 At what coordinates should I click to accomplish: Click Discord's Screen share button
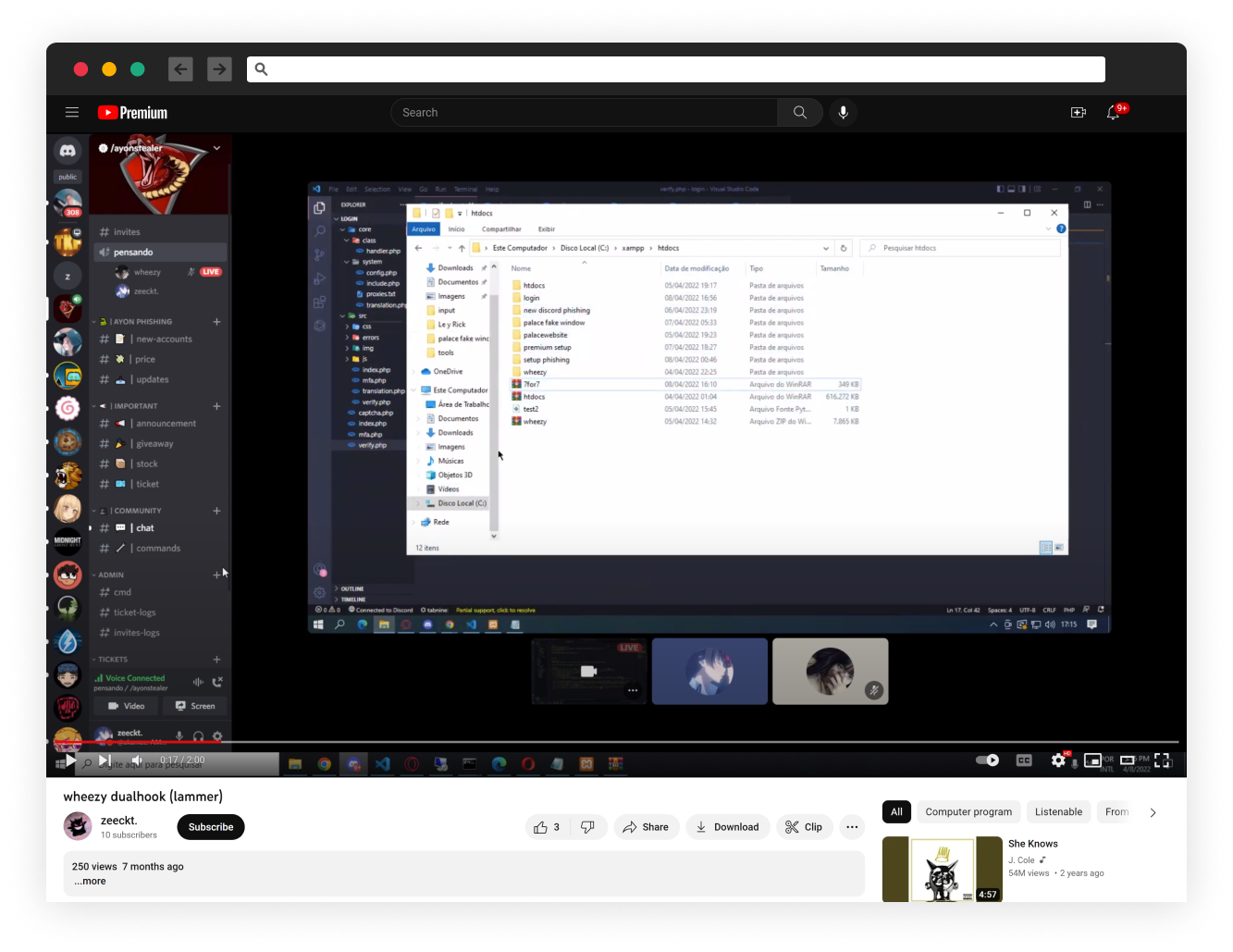click(x=194, y=706)
